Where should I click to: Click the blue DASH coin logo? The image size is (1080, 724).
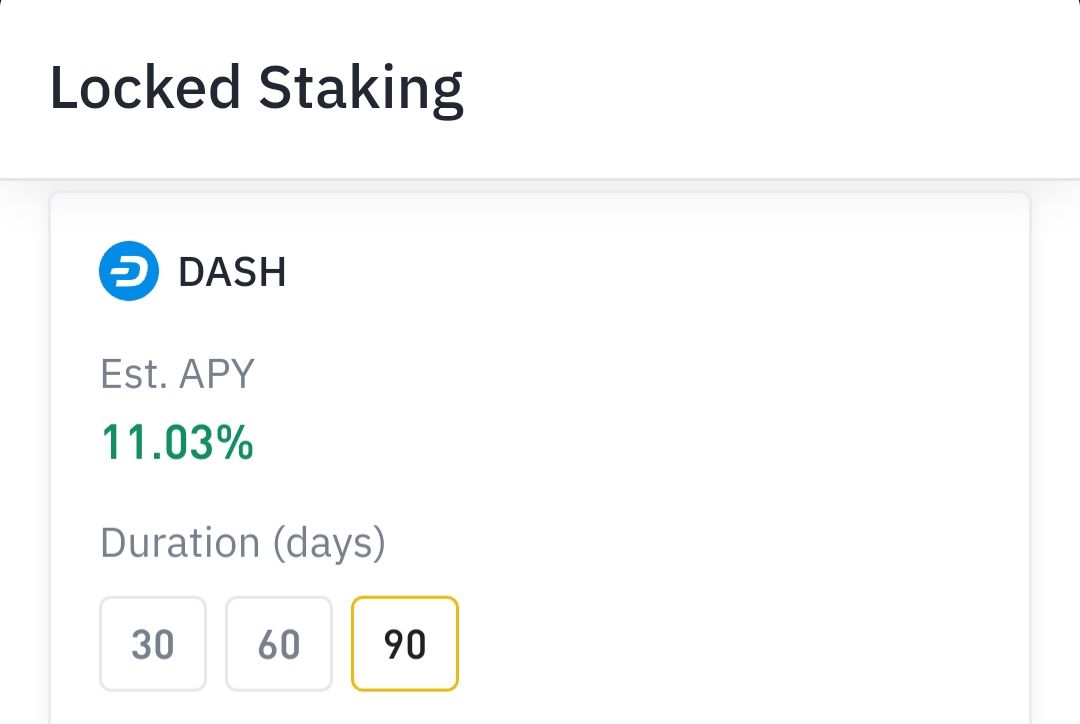pos(129,271)
